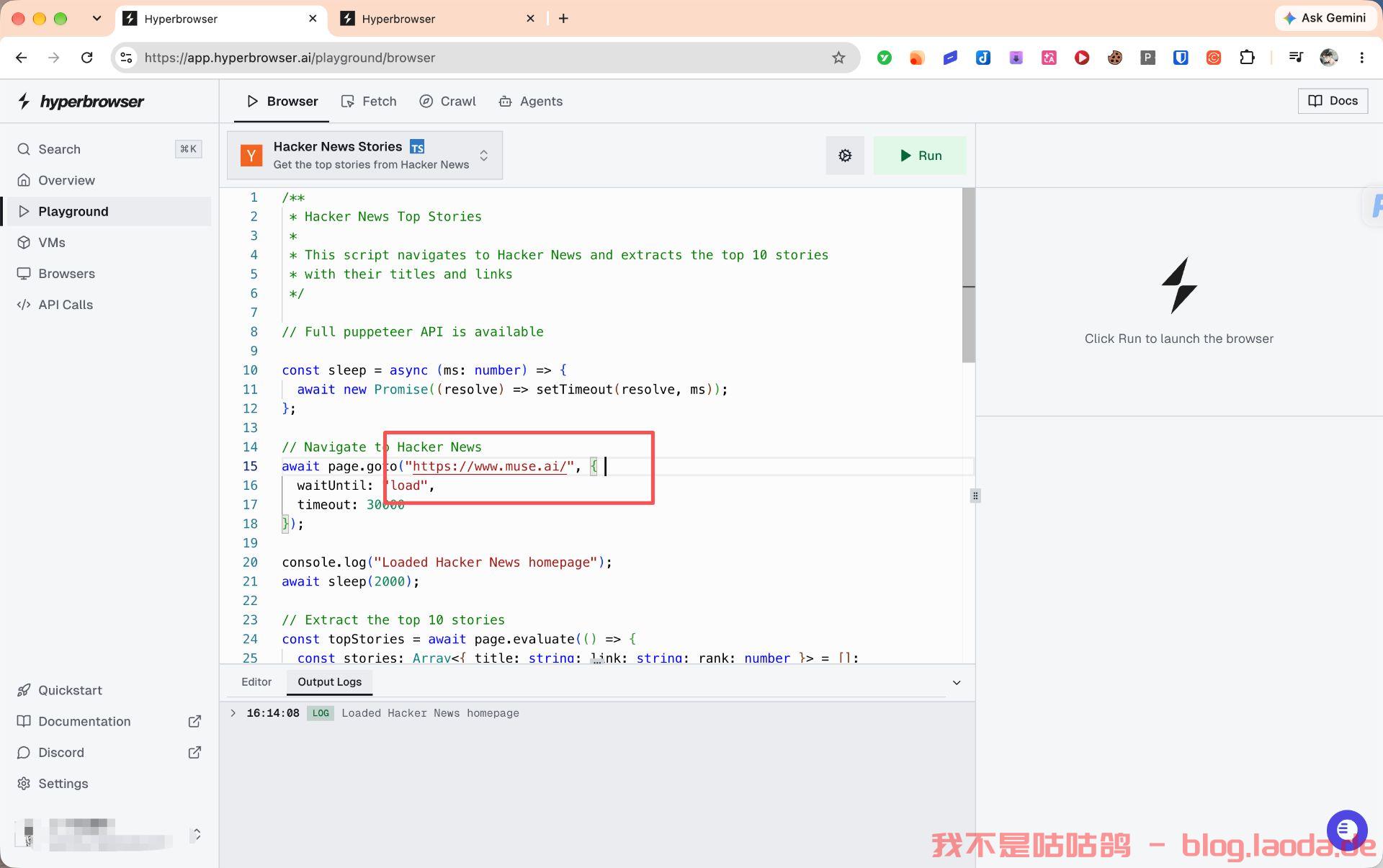Click the code editor vertical scrollbar
This screenshot has width=1383, height=868.
[969, 275]
